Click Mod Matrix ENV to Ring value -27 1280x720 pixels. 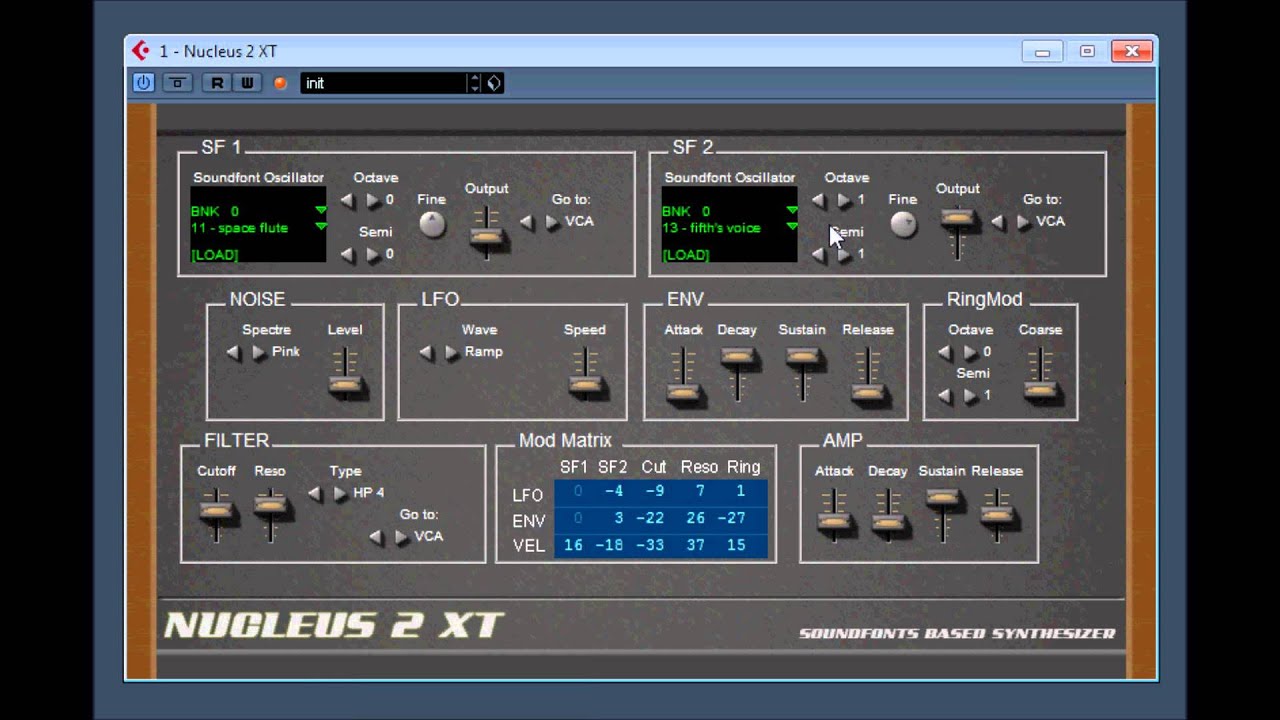[733, 518]
